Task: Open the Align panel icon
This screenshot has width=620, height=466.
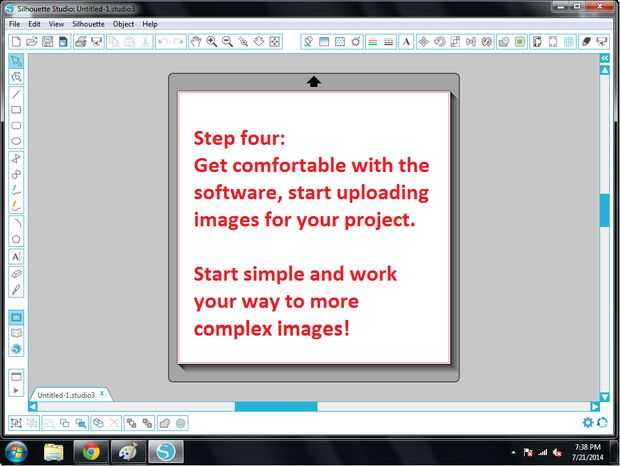Action: [x=471, y=42]
